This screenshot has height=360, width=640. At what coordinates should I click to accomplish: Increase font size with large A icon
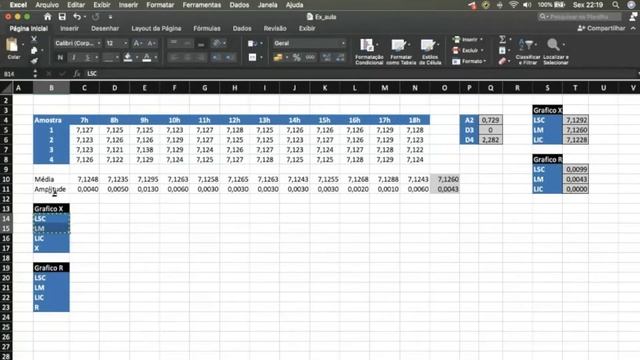tap(137, 43)
